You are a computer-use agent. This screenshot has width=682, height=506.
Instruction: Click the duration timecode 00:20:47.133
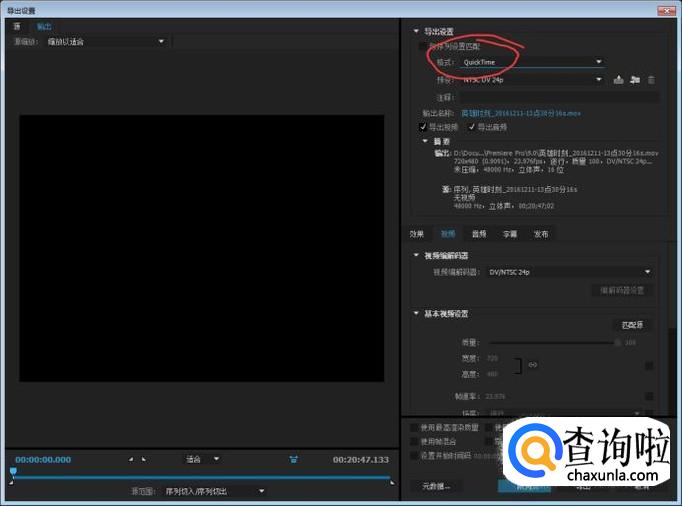pyautogui.click(x=361, y=459)
